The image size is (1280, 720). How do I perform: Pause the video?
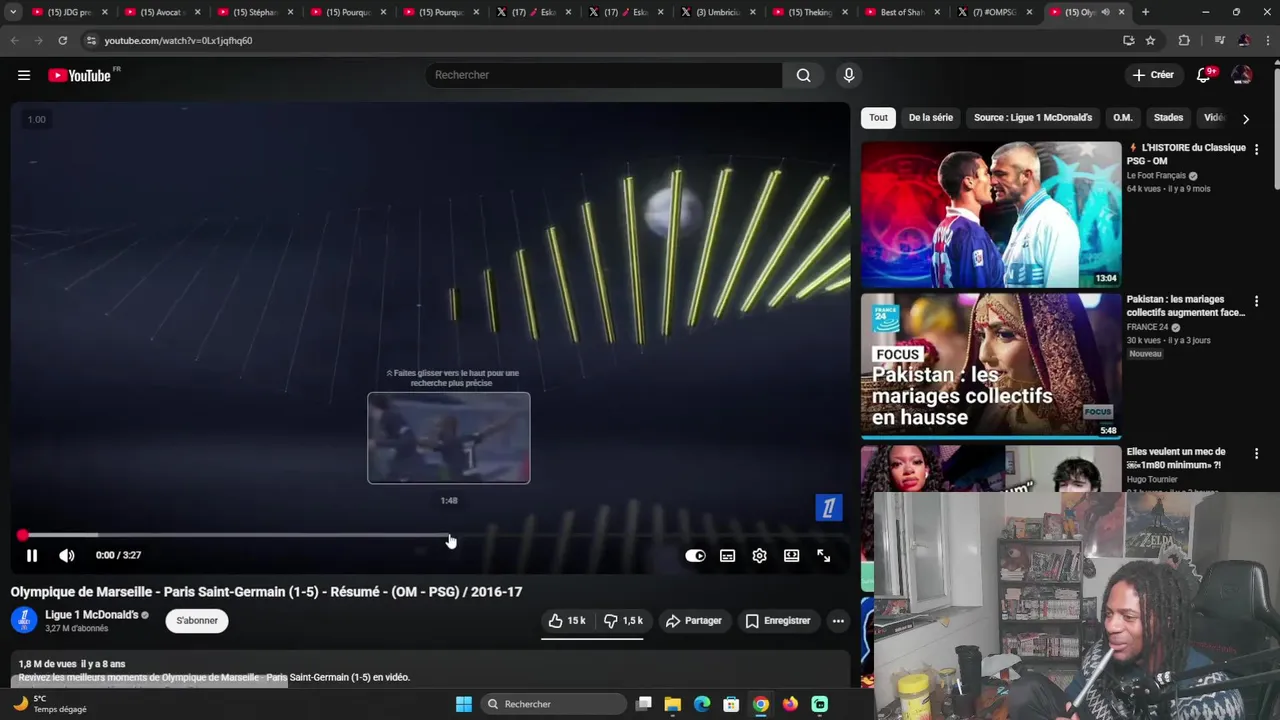32,555
